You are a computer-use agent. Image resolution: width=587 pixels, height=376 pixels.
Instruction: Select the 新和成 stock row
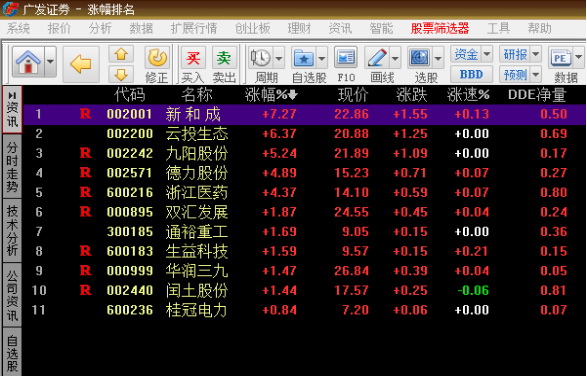point(305,114)
